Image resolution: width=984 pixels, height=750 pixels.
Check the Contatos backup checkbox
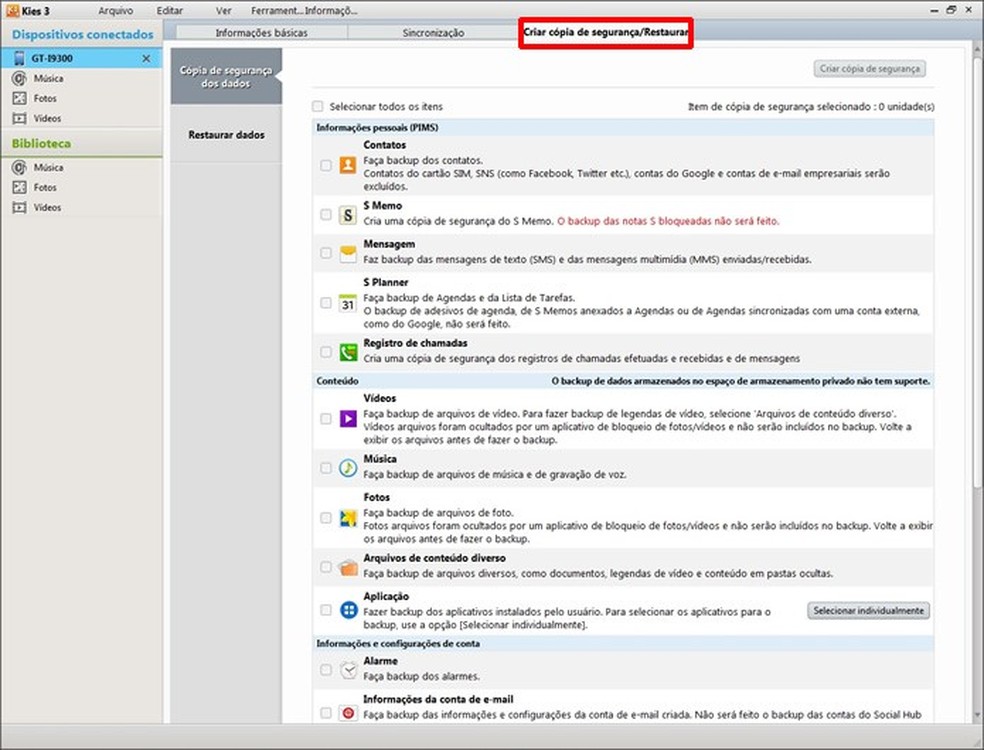[x=325, y=165]
